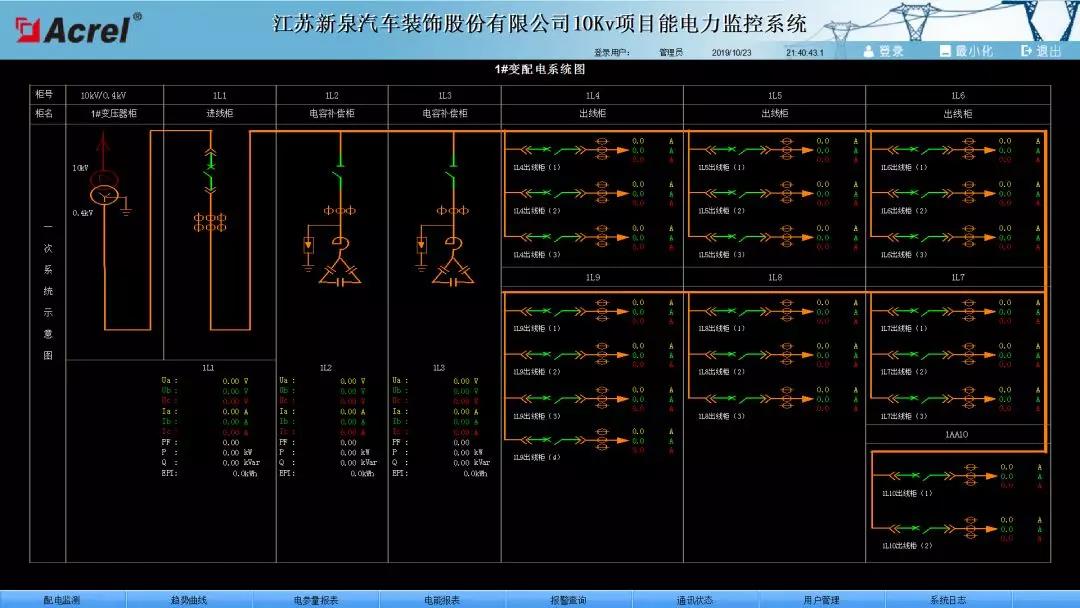Viewport: 1080px width, 608px height.
Task: Click the 1L5 outgoing cabinet (3) current transformer
Action: [x=786, y=237]
